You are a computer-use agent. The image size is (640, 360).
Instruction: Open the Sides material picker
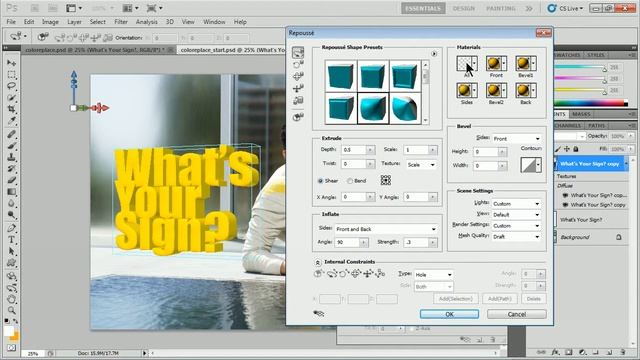pyautogui.click(x=467, y=91)
